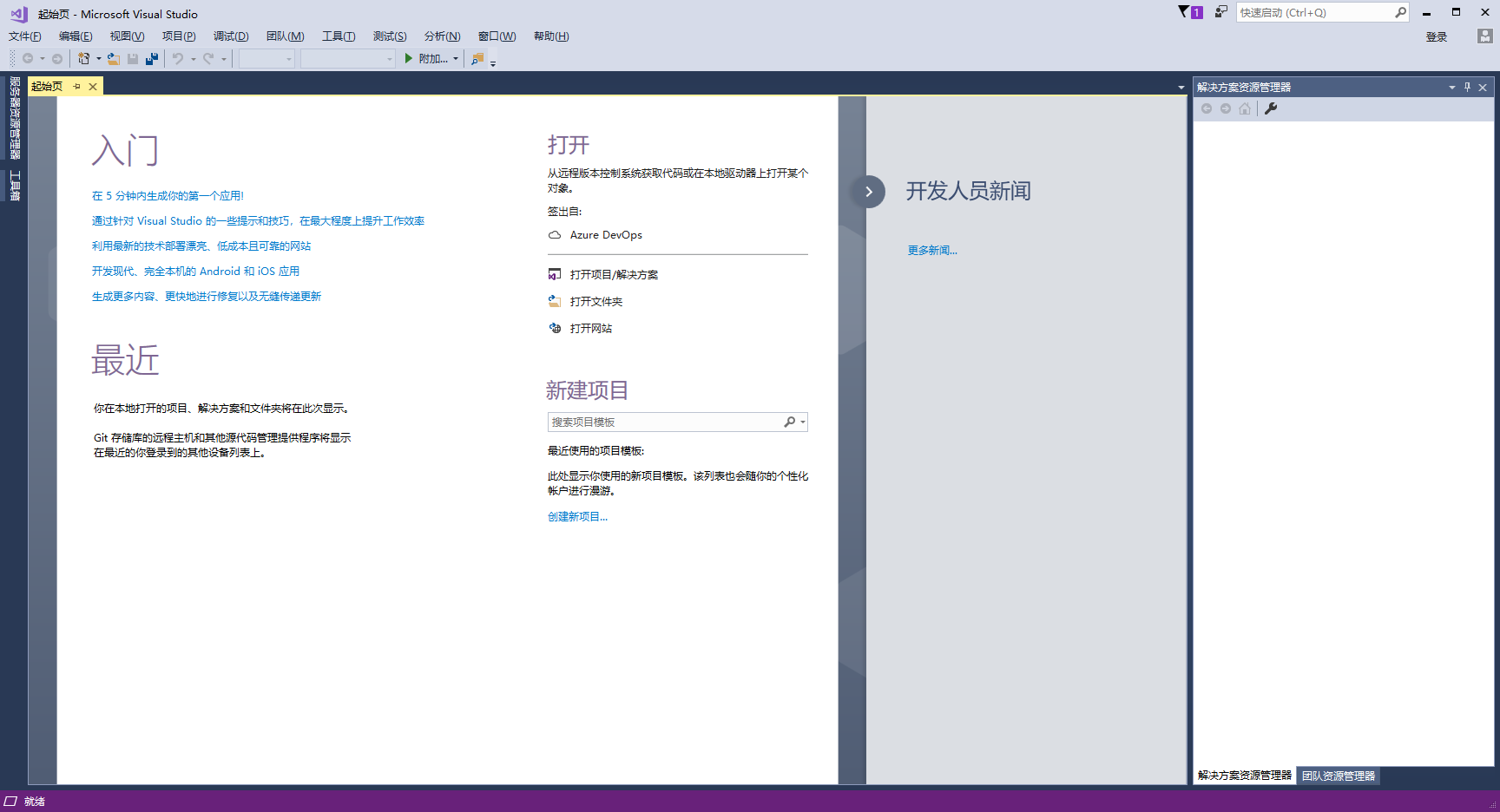This screenshot has width=1500, height=812.
Task: Open the 工具箱 side tab
Action: (14, 185)
